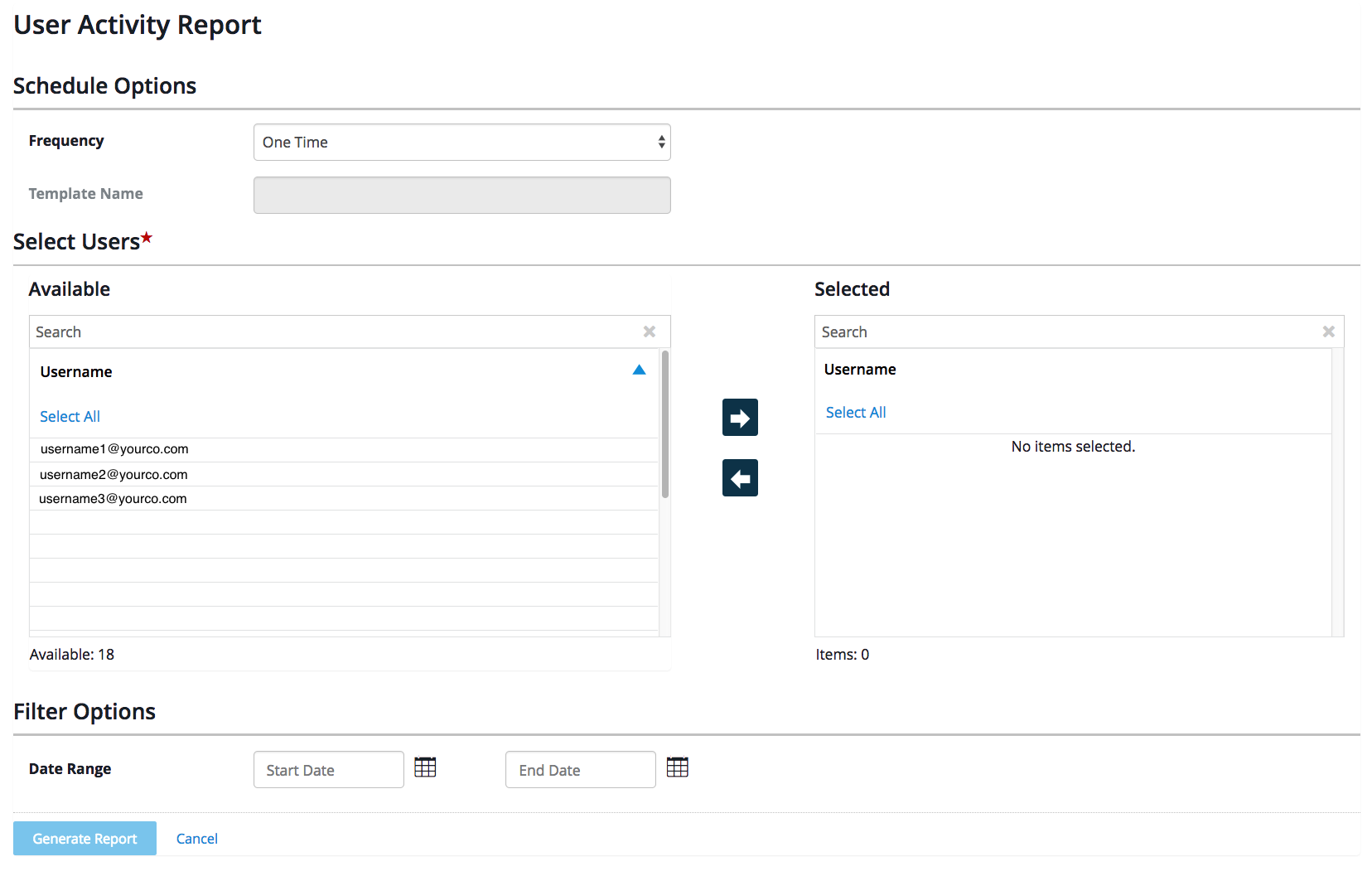The image size is (1372, 876).
Task: Select the username3@yourco.com row
Action: (x=113, y=498)
